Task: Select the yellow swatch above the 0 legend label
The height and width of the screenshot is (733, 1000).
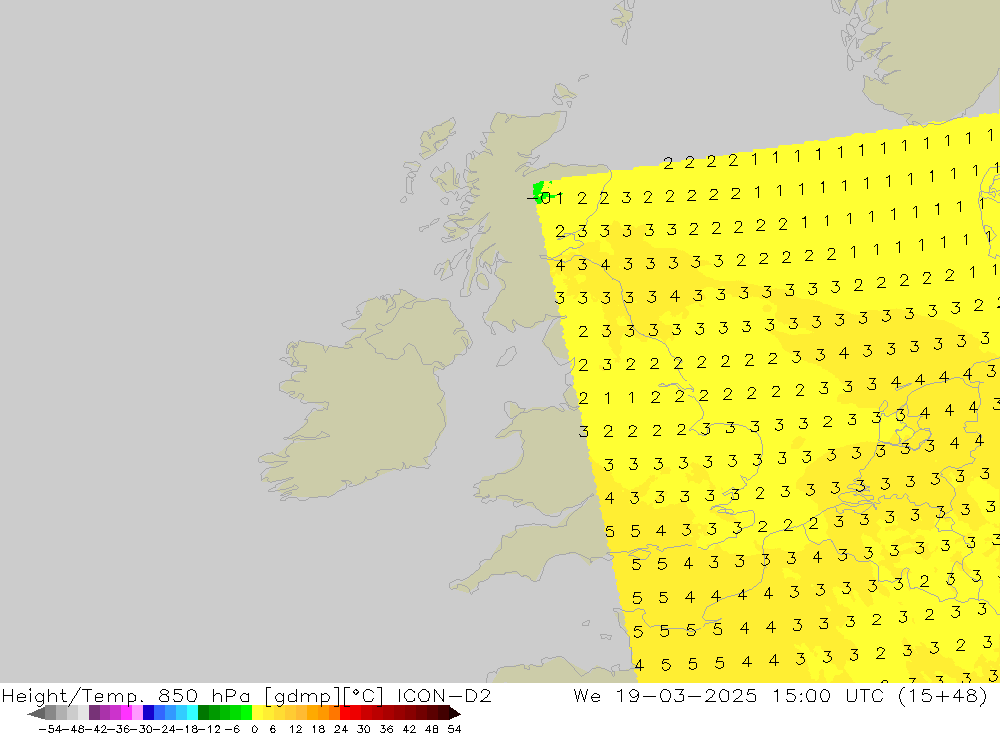Action: click(x=257, y=713)
